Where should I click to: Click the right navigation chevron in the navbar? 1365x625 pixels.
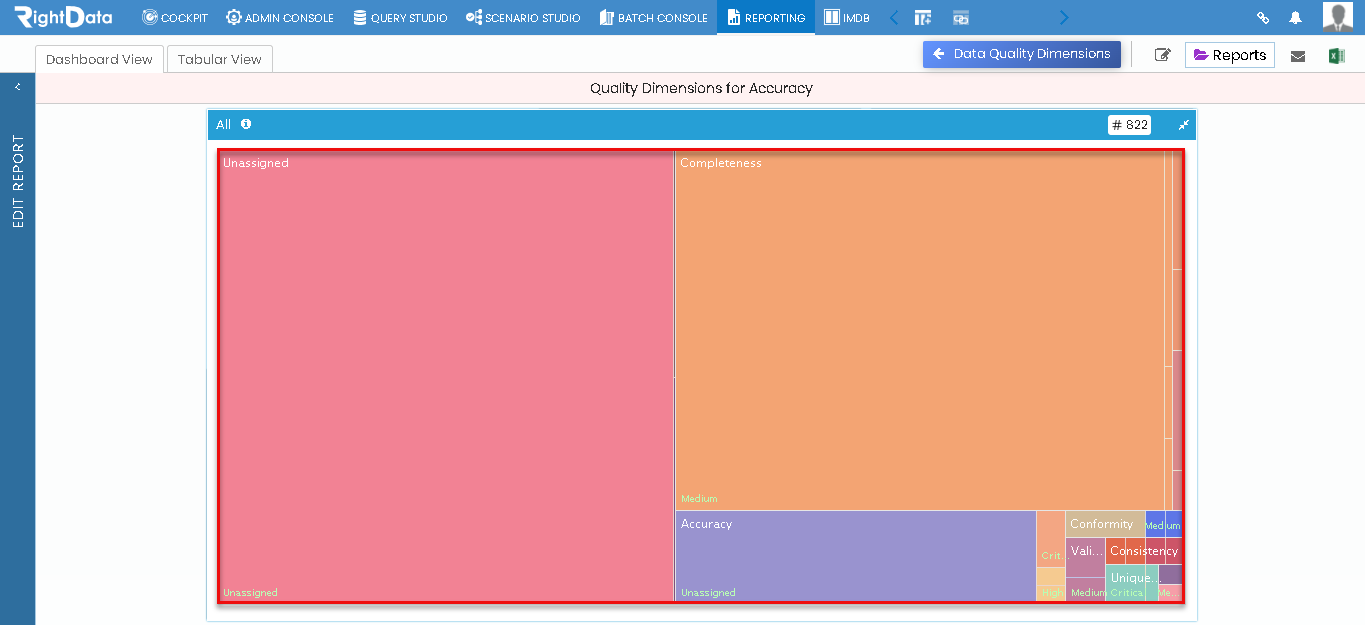tap(1063, 17)
